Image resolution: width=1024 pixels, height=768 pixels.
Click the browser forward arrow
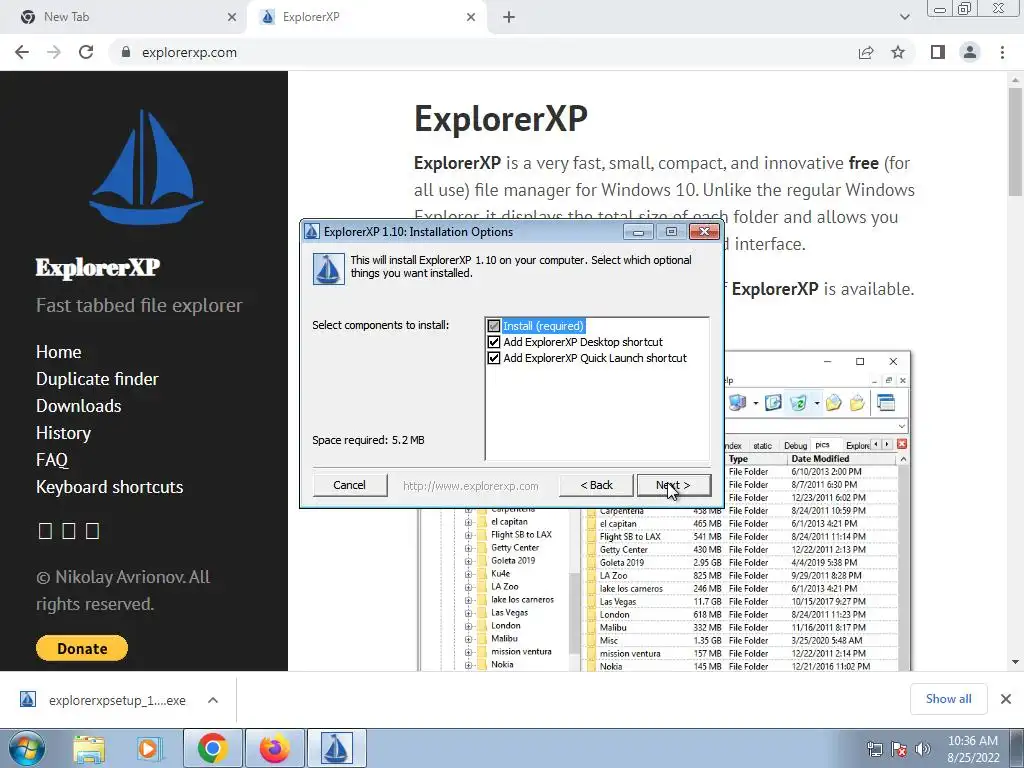[x=54, y=52]
